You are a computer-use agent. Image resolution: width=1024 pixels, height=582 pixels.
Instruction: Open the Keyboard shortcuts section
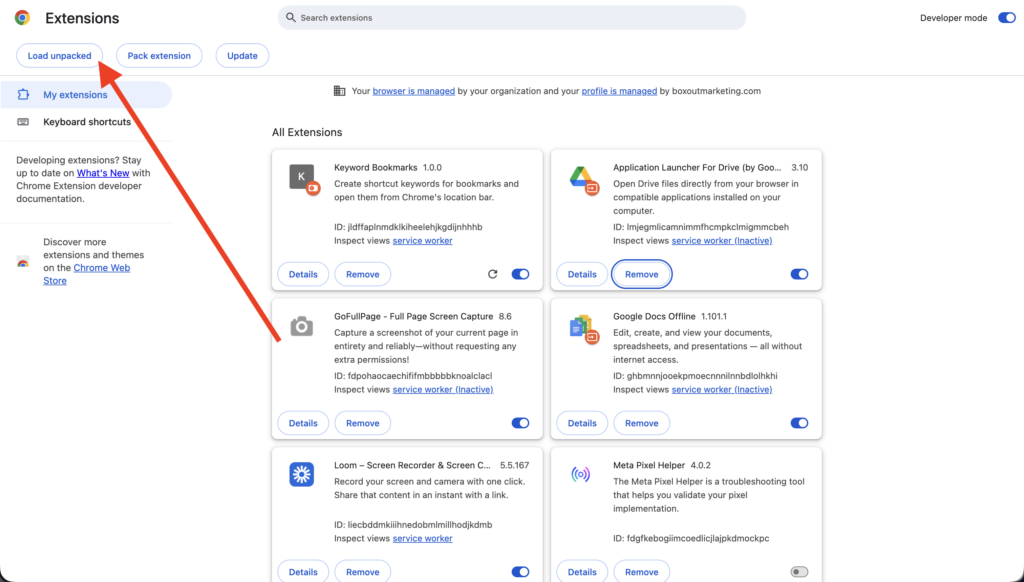coord(86,122)
